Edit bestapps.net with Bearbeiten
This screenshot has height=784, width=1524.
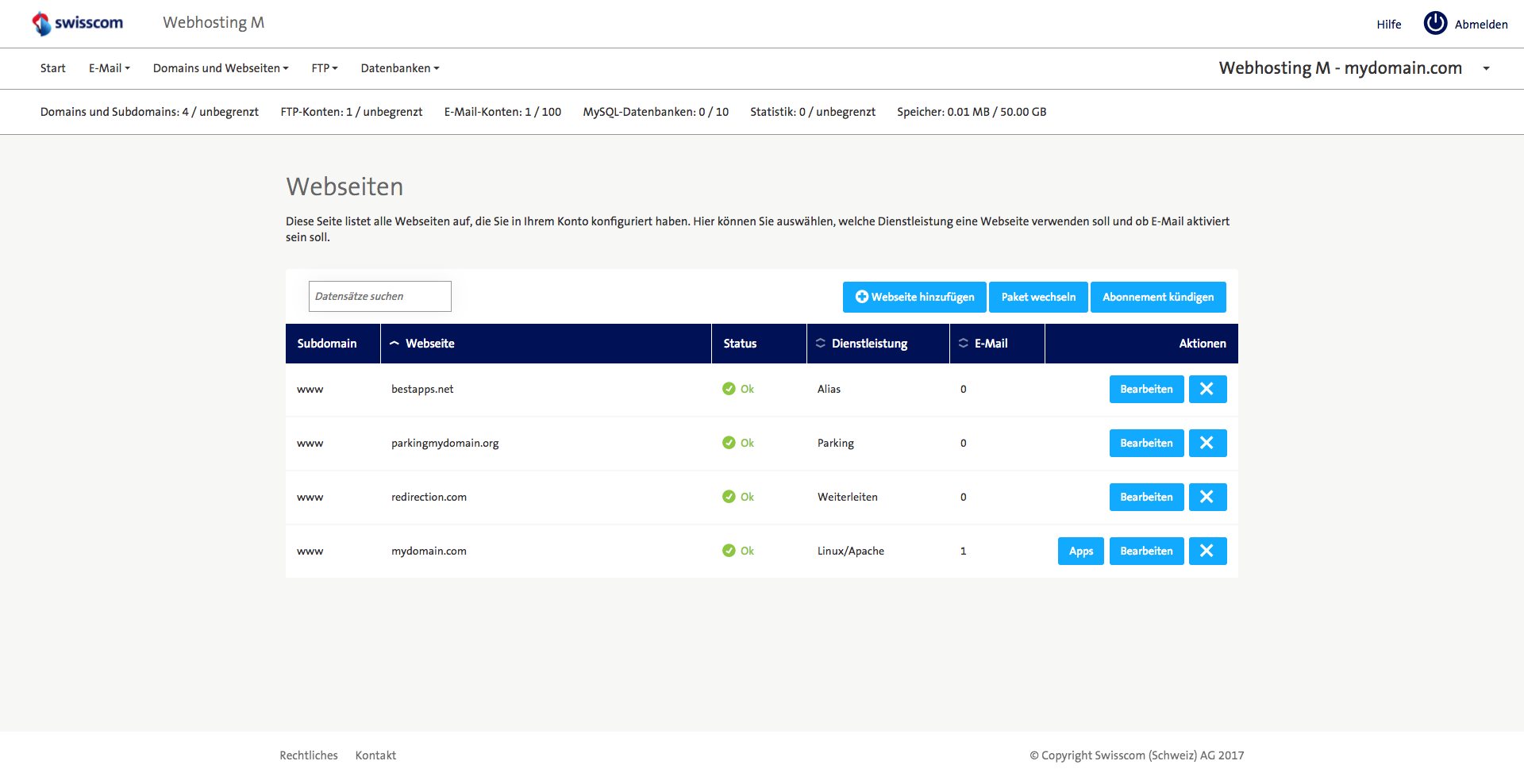point(1146,389)
